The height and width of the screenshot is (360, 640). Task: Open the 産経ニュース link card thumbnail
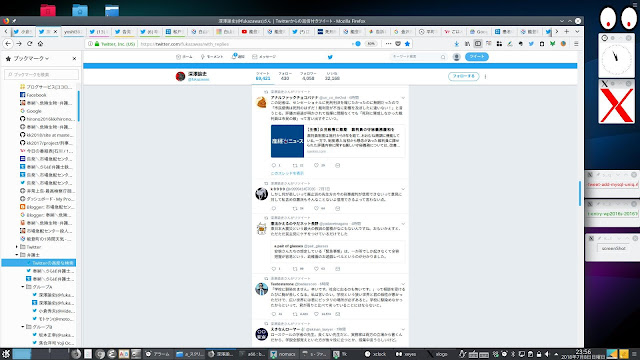pos(287,141)
